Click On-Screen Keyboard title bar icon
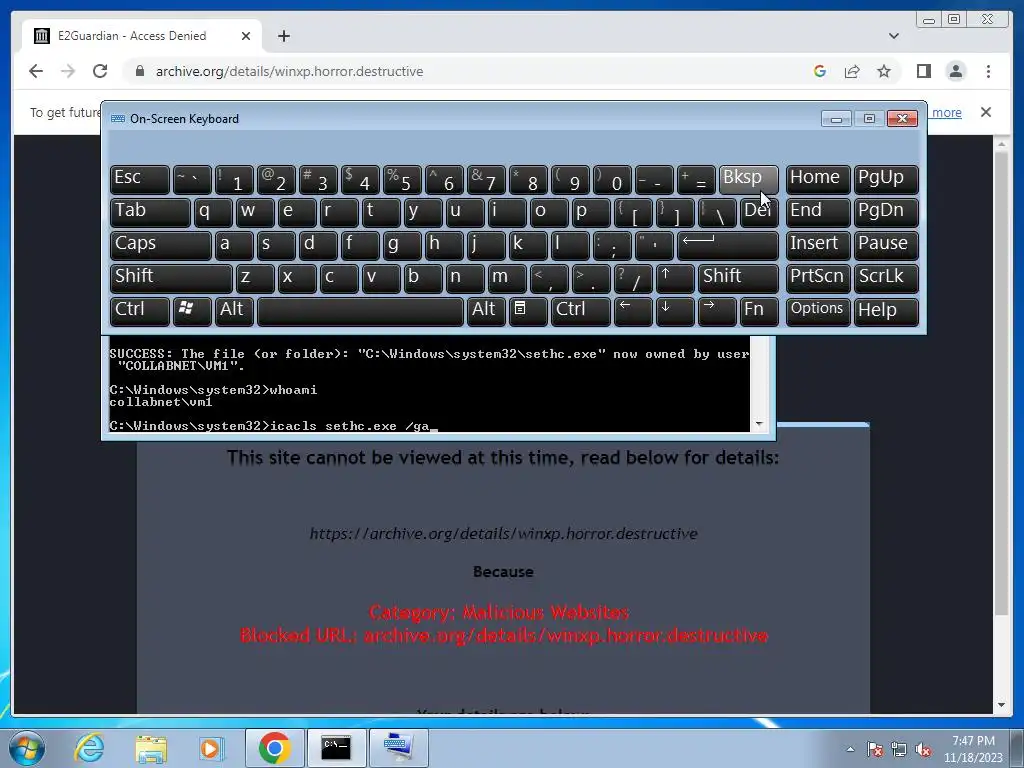The image size is (1024, 768). pos(118,118)
